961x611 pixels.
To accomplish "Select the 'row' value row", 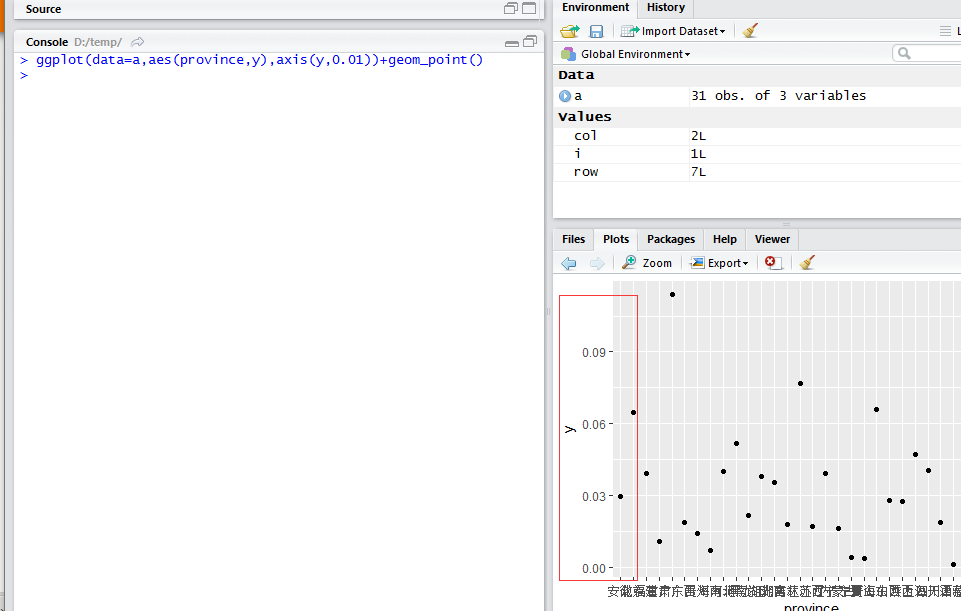I will pyautogui.click(x=757, y=172).
